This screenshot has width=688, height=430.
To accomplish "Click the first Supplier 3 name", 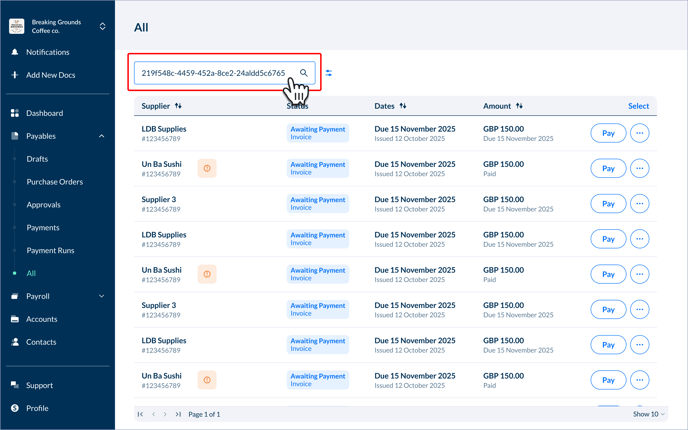I will tap(159, 200).
